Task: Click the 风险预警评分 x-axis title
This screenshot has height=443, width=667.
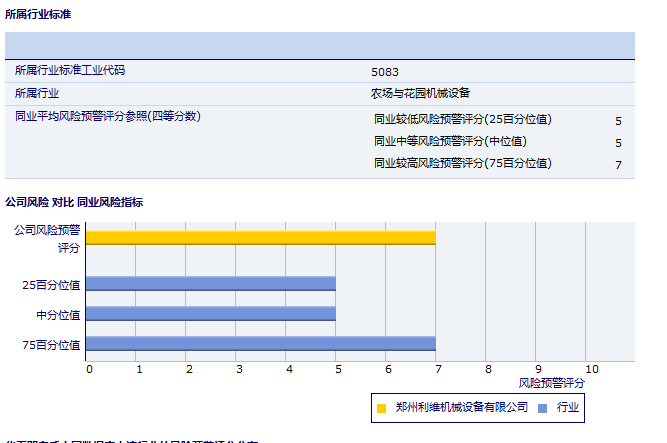Action: pyautogui.click(x=551, y=383)
